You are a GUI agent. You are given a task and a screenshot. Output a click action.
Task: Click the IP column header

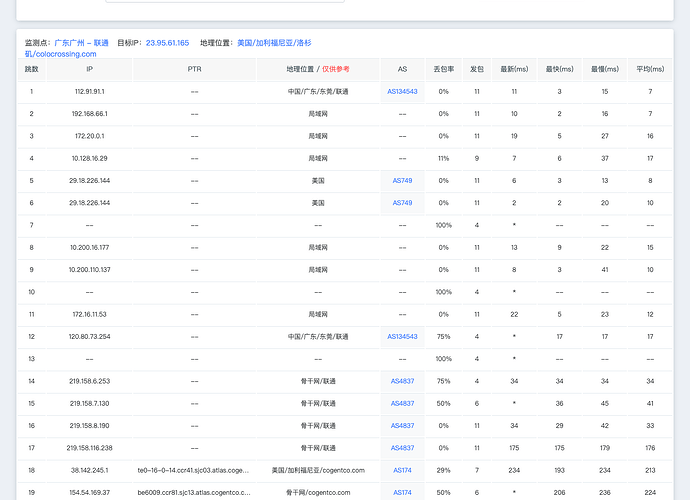coord(89,69)
